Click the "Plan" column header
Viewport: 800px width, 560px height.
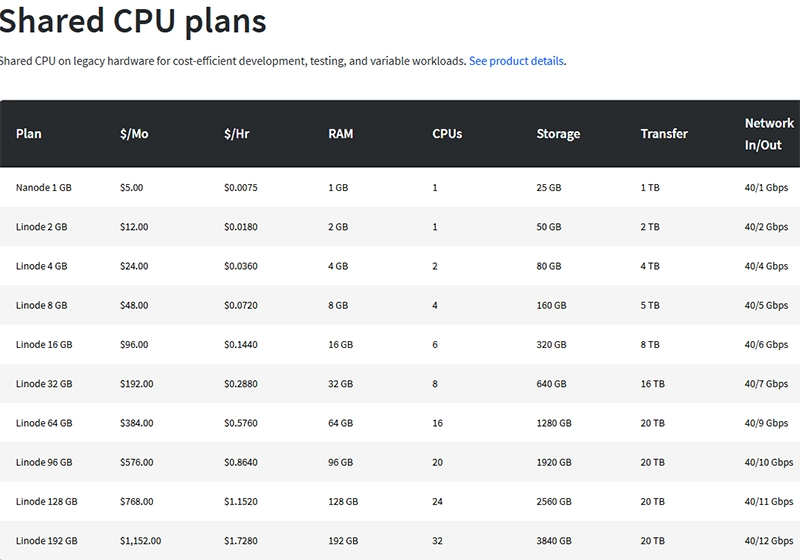click(x=29, y=134)
